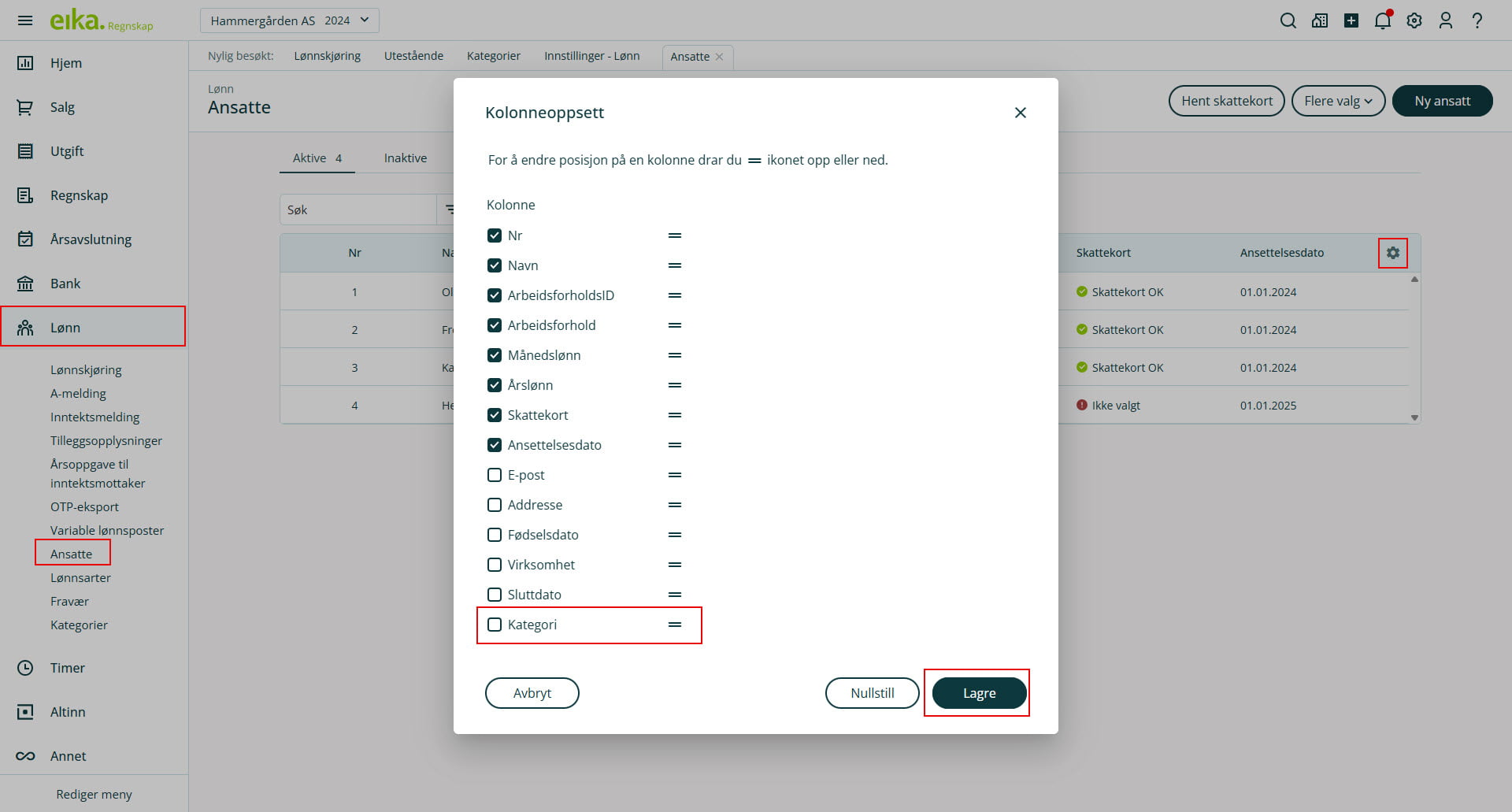Toggle the hamburger menu icon

coord(25,20)
